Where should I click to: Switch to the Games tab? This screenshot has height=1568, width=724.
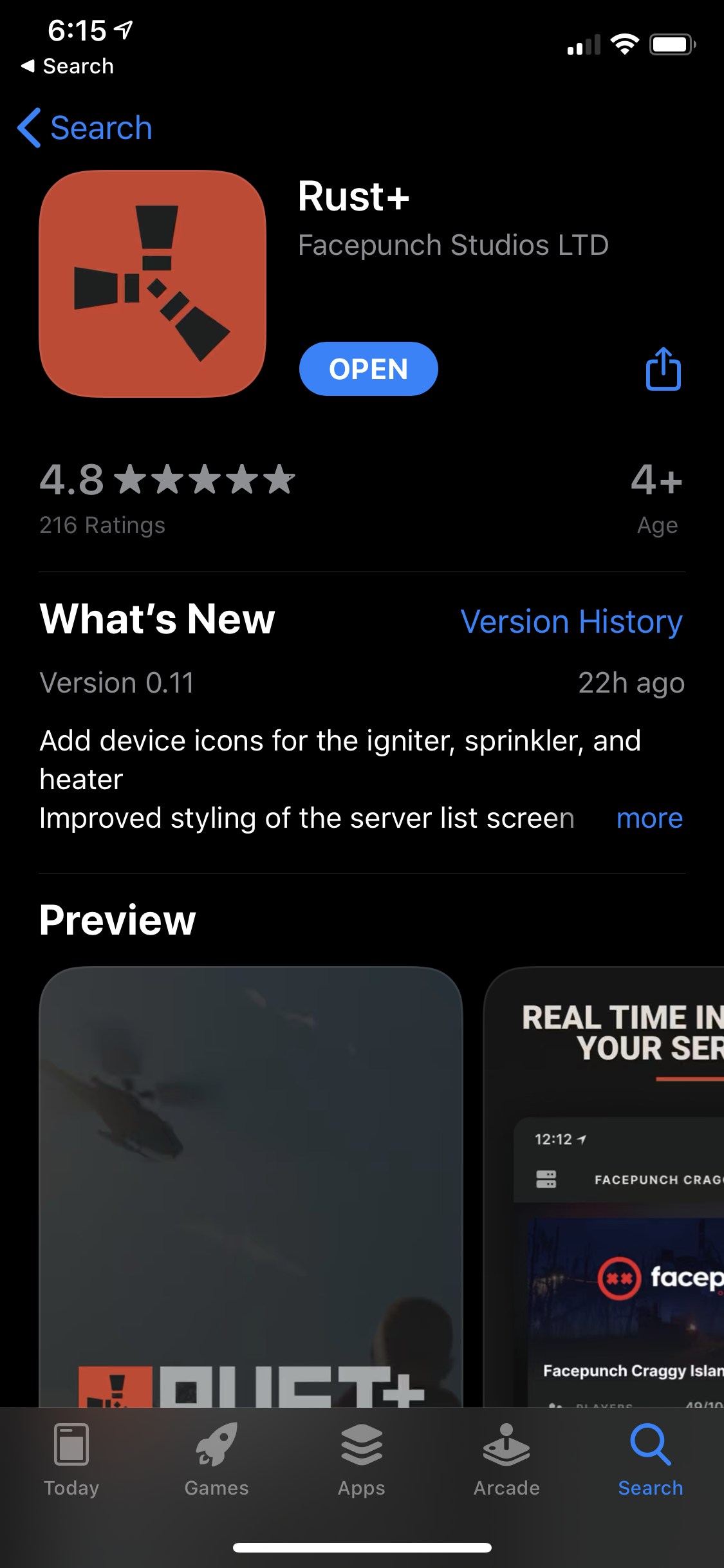216,1459
